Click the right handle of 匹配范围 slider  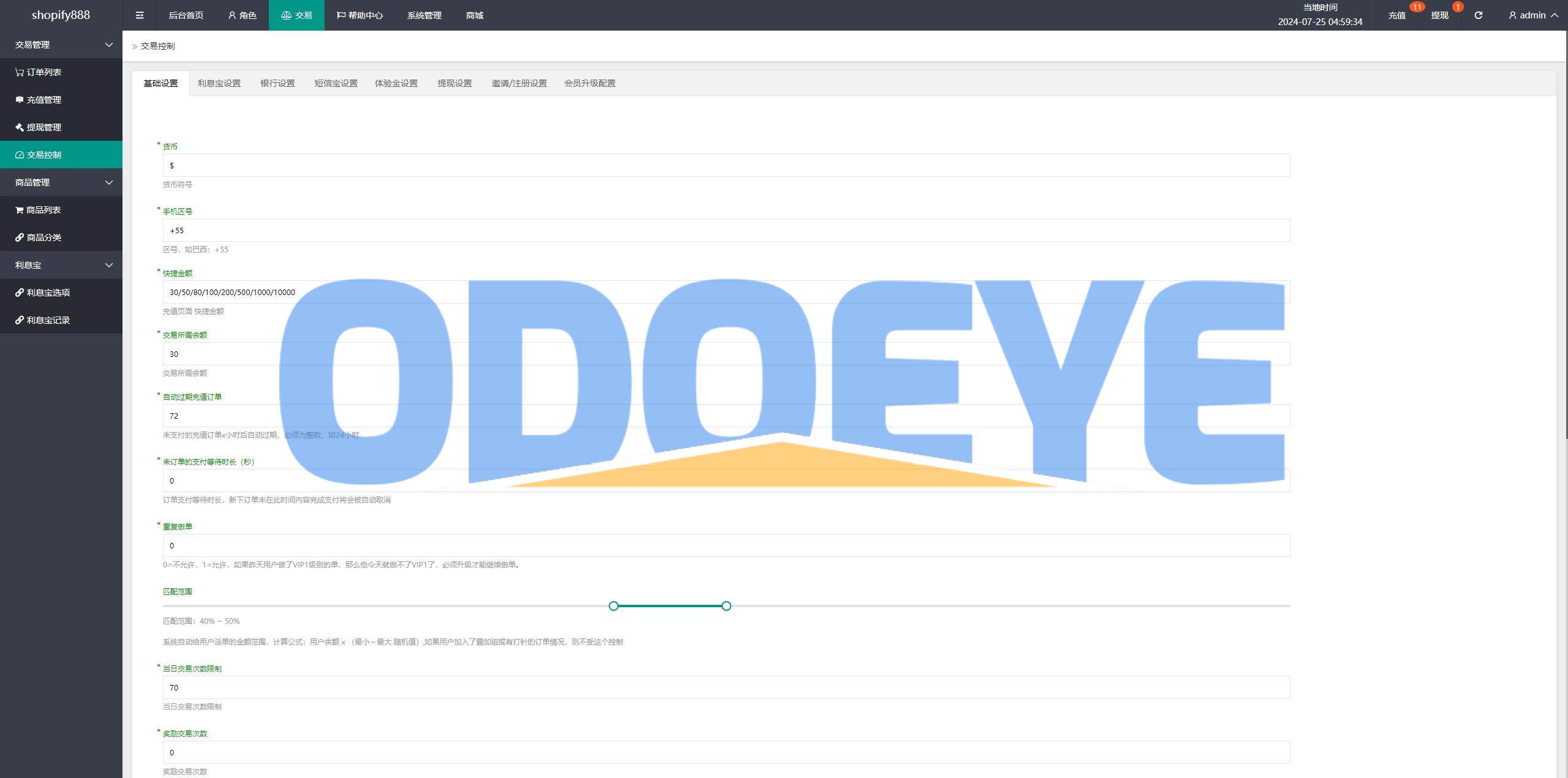point(726,606)
